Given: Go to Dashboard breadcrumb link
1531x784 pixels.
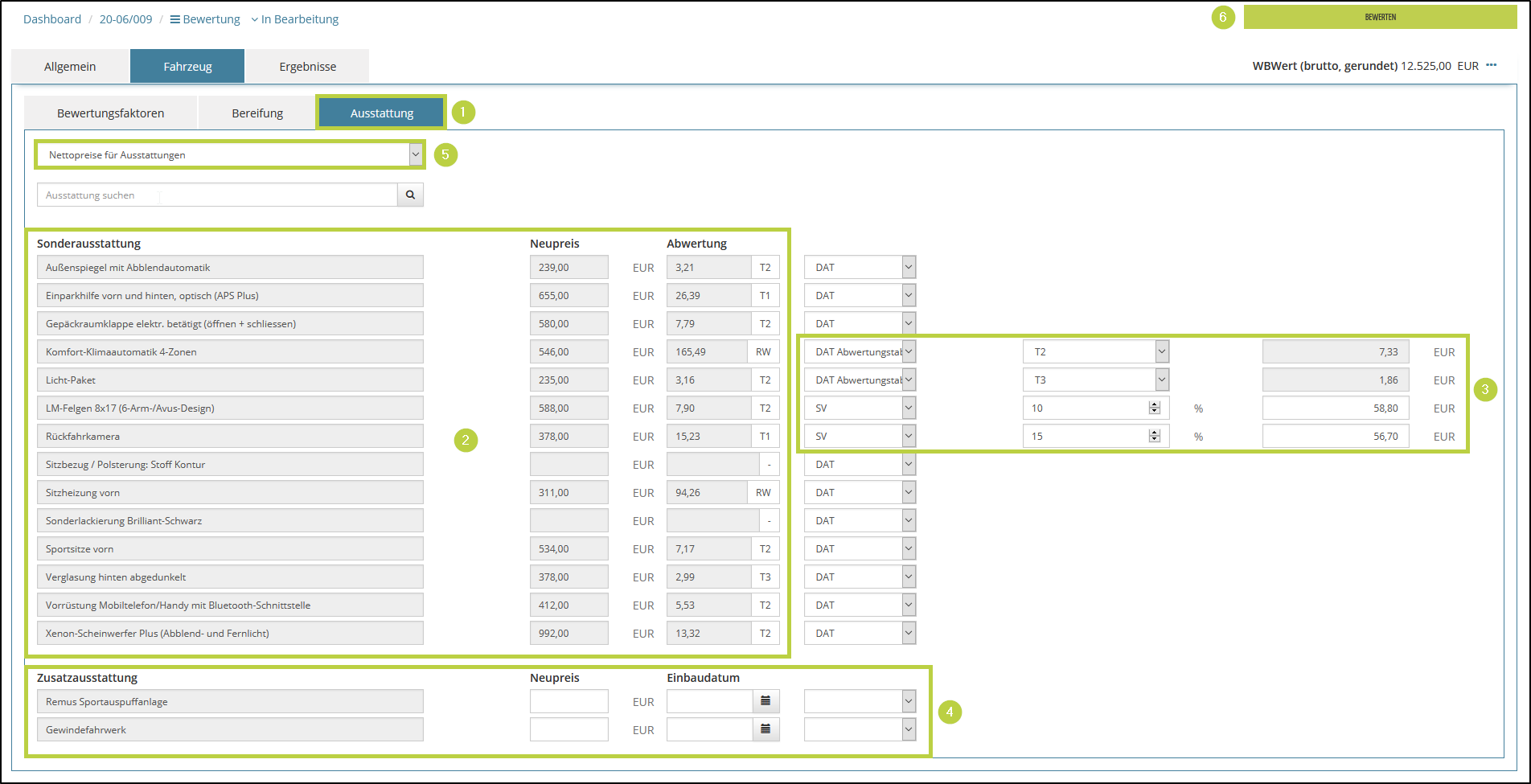Looking at the screenshot, I should (52, 19).
